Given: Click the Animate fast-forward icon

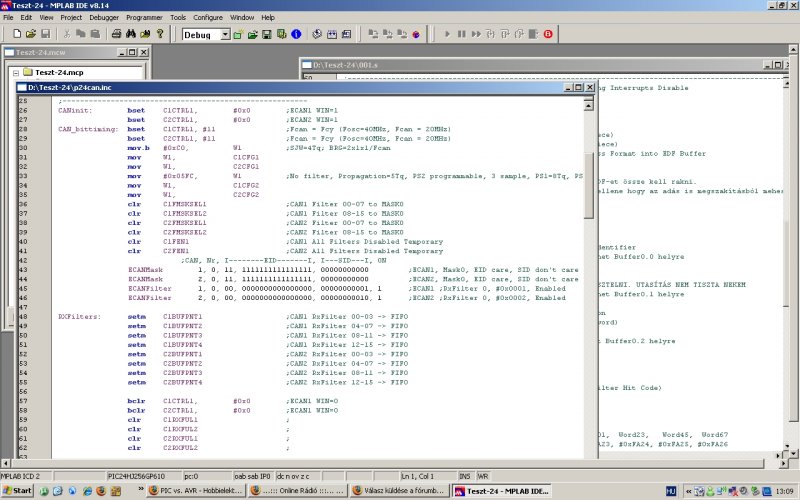Looking at the screenshot, I should (476, 34).
